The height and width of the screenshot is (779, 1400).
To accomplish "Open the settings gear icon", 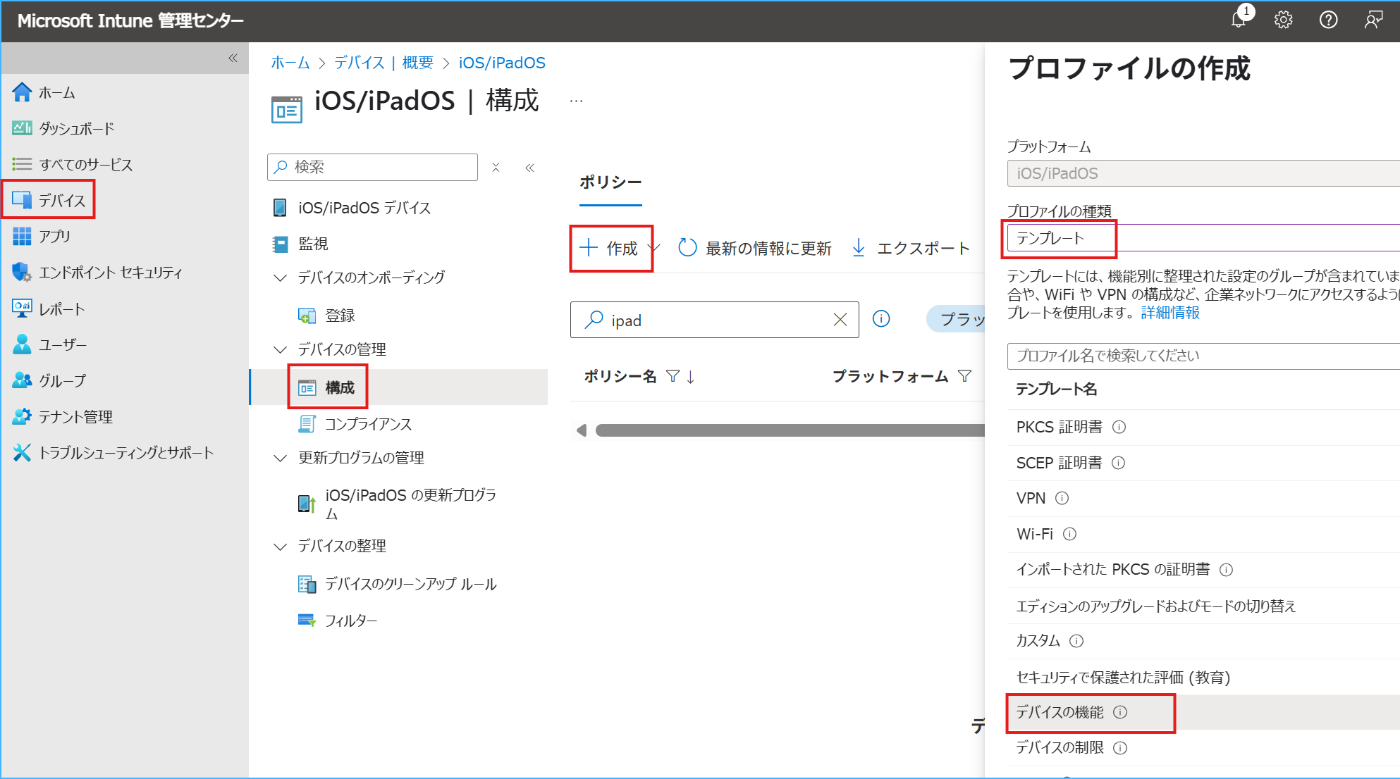I will (1284, 20).
